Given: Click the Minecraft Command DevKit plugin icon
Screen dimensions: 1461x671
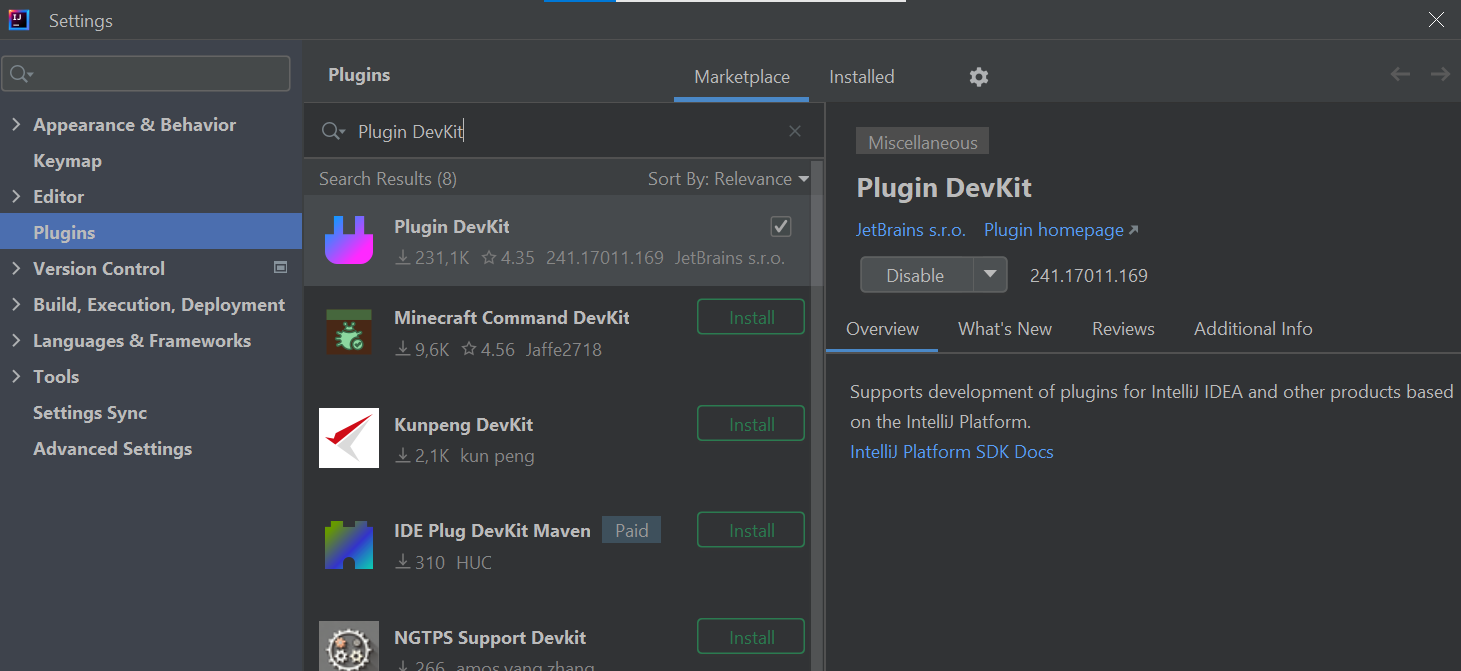Looking at the screenshot, I should [x=348, y=332].
